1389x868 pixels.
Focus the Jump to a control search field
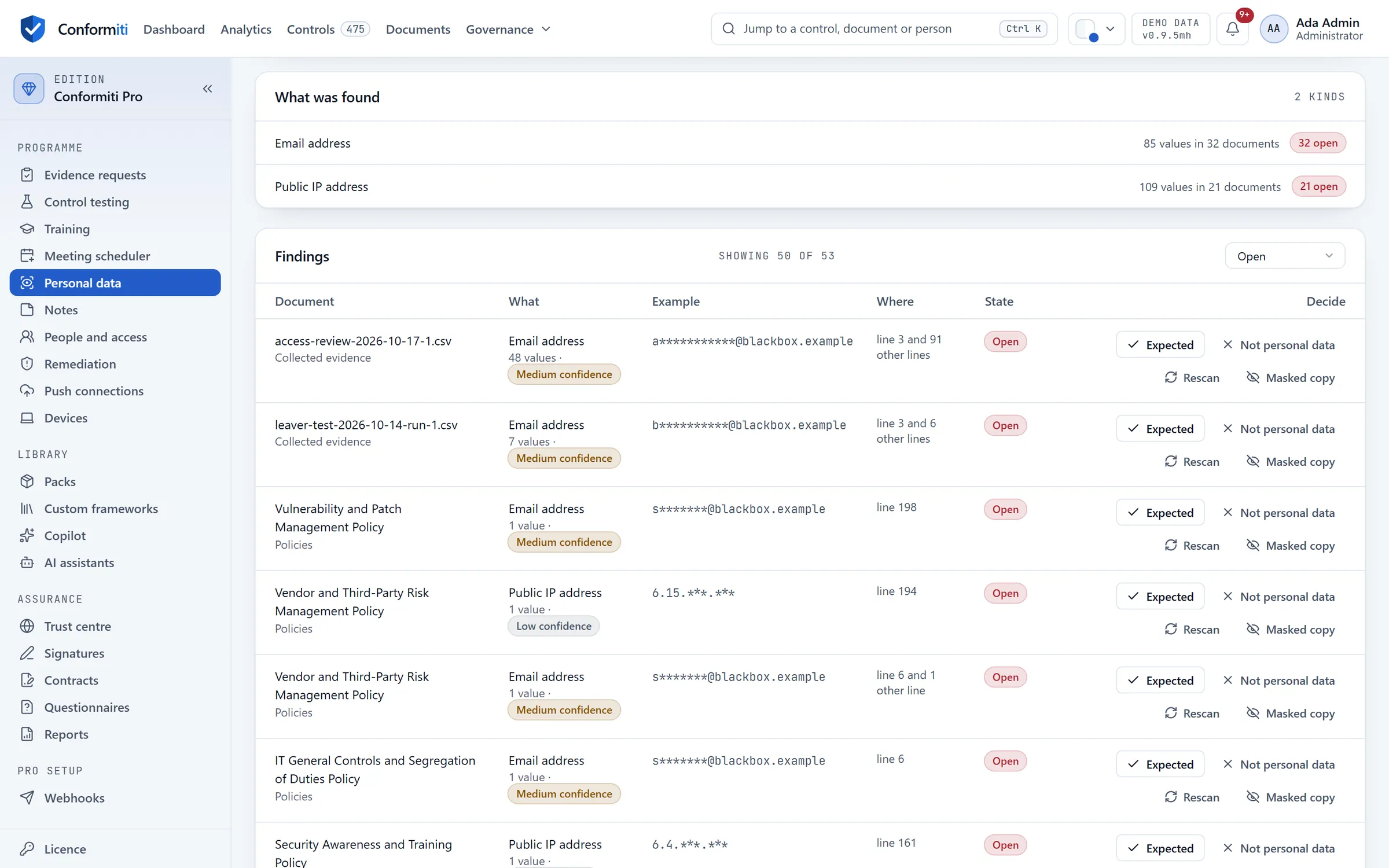(x=884, y=28)
